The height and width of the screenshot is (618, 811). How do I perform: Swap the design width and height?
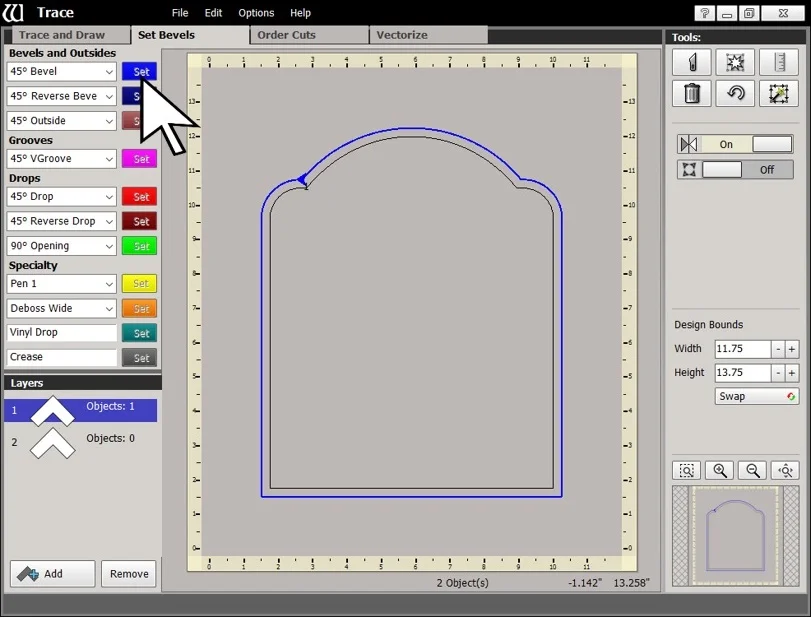(x=755, y=396)
